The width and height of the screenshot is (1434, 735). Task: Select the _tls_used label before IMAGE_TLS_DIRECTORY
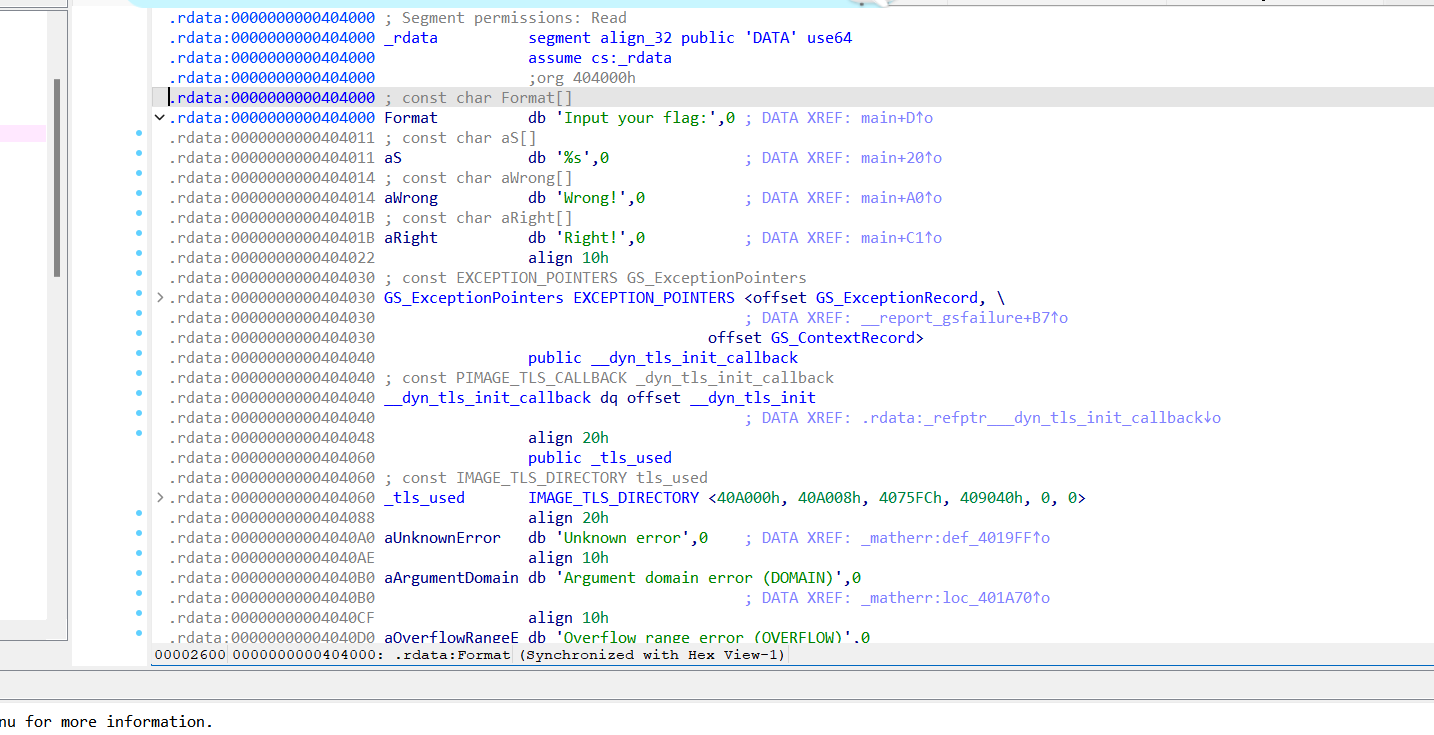coord(424,498)
